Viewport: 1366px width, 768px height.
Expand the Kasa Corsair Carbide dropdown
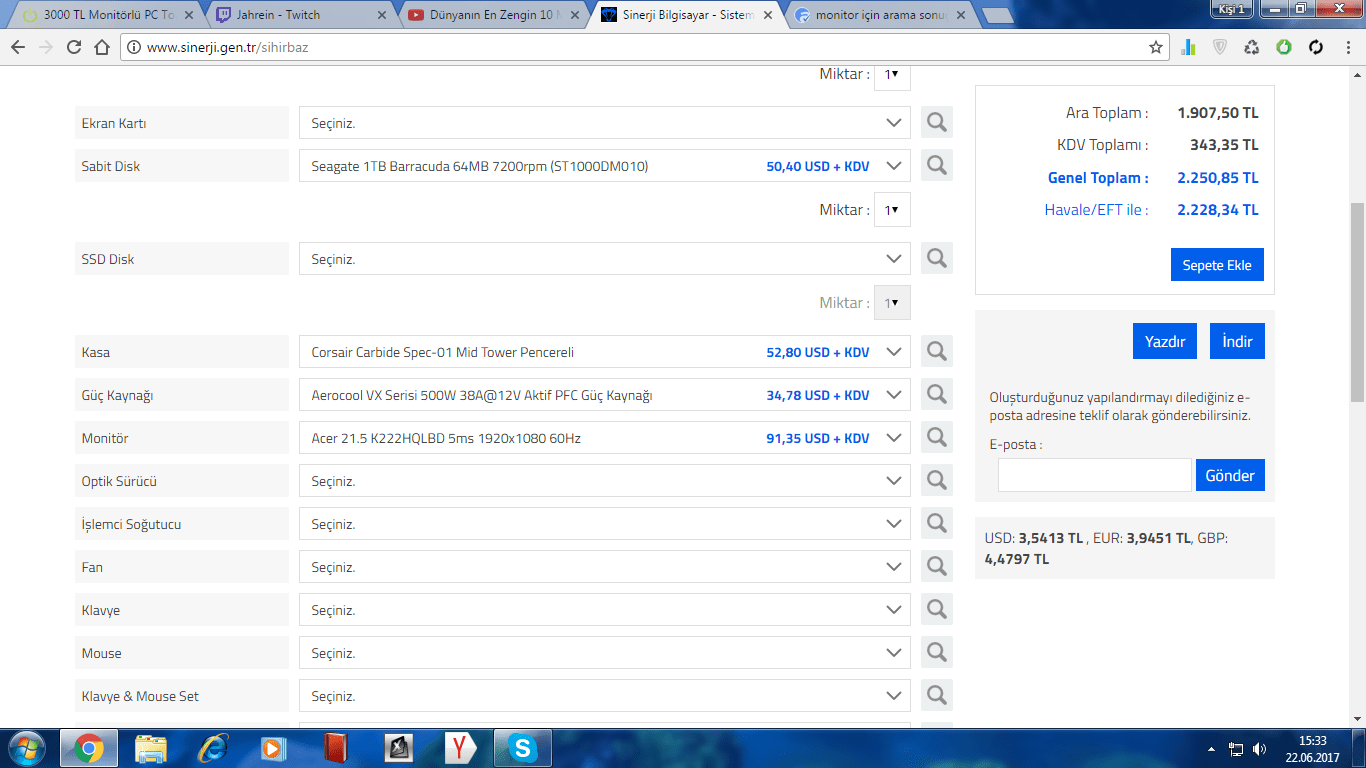click(x=604, y=352)
